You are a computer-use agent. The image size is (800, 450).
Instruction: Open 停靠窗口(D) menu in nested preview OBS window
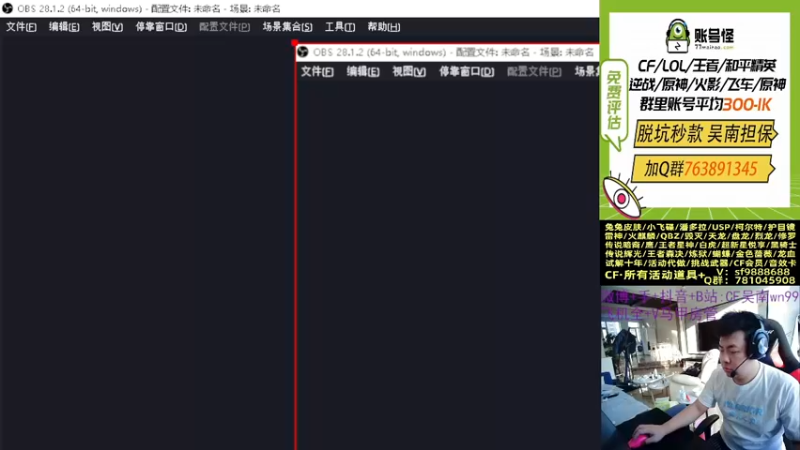466,71
